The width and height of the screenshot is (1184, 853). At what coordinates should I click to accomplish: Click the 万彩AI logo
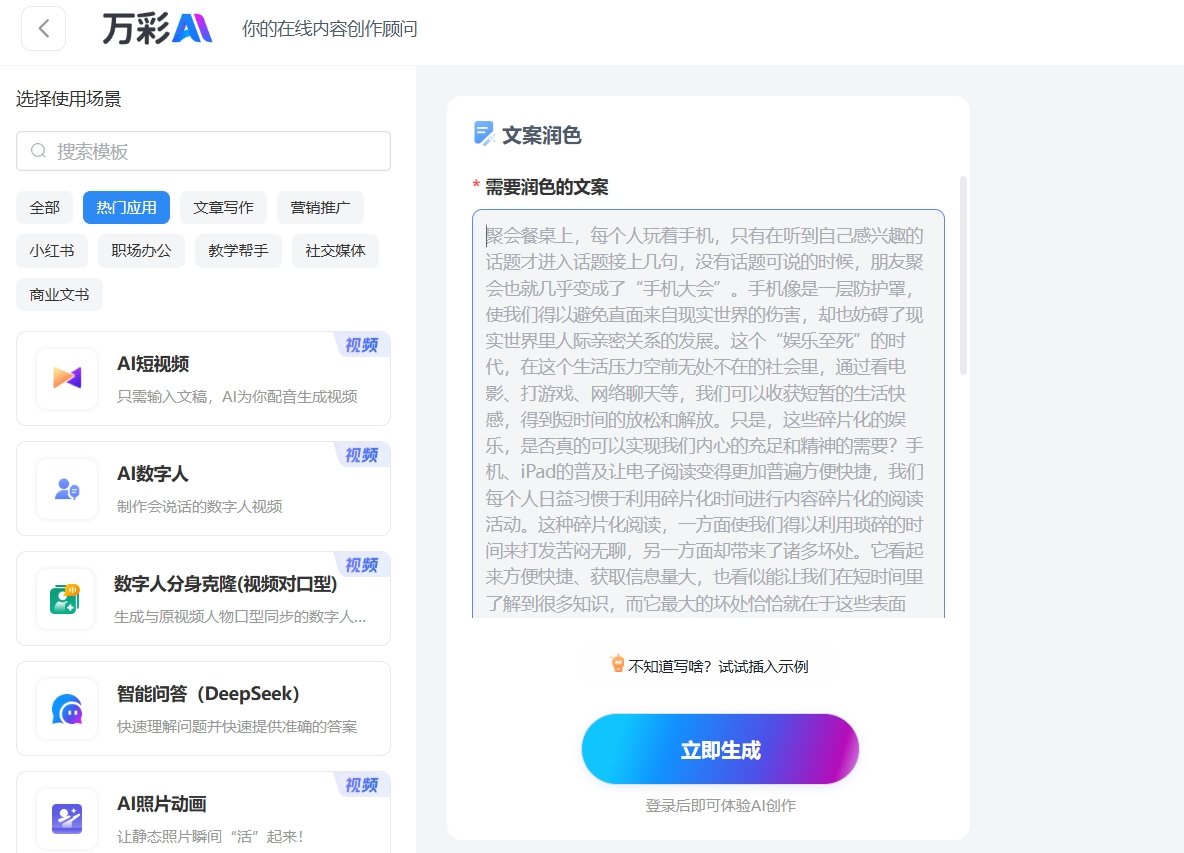pos(155,29)
